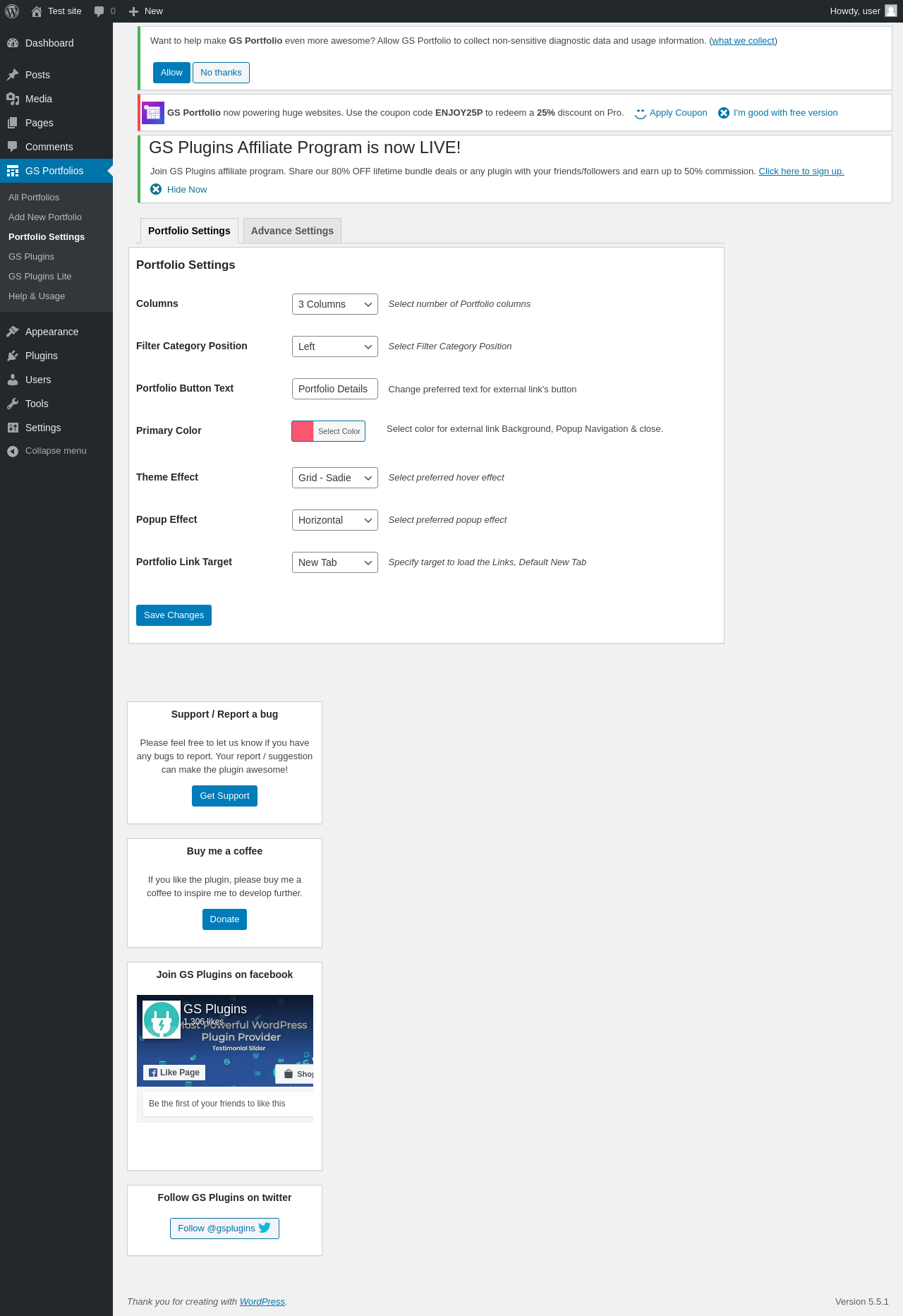The image size is (903, 1316).
Task: Click the pink Primary Color swatch
Action: [303, 431]
